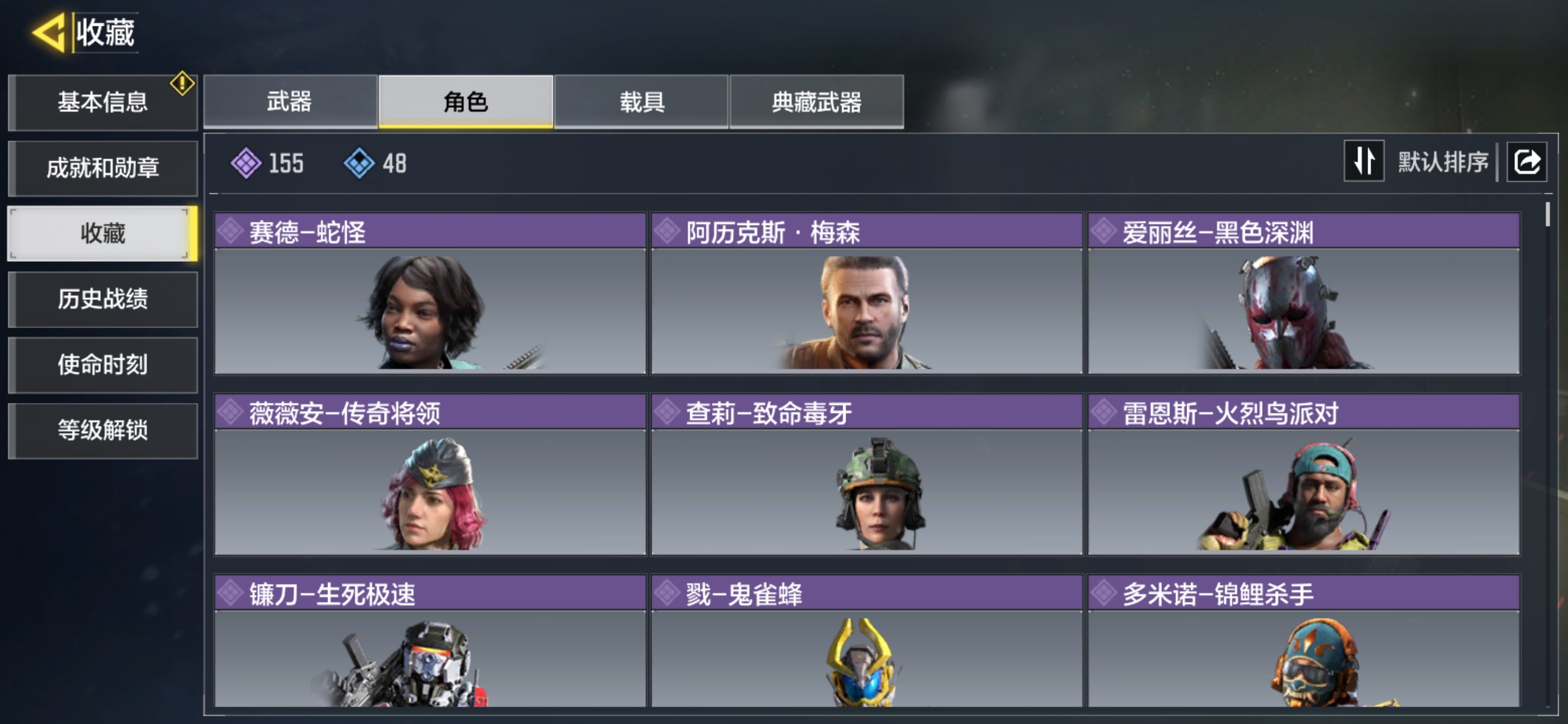Click the yellow warning badge on 基本信息
1568x724 pixels.
click(182, 83)
